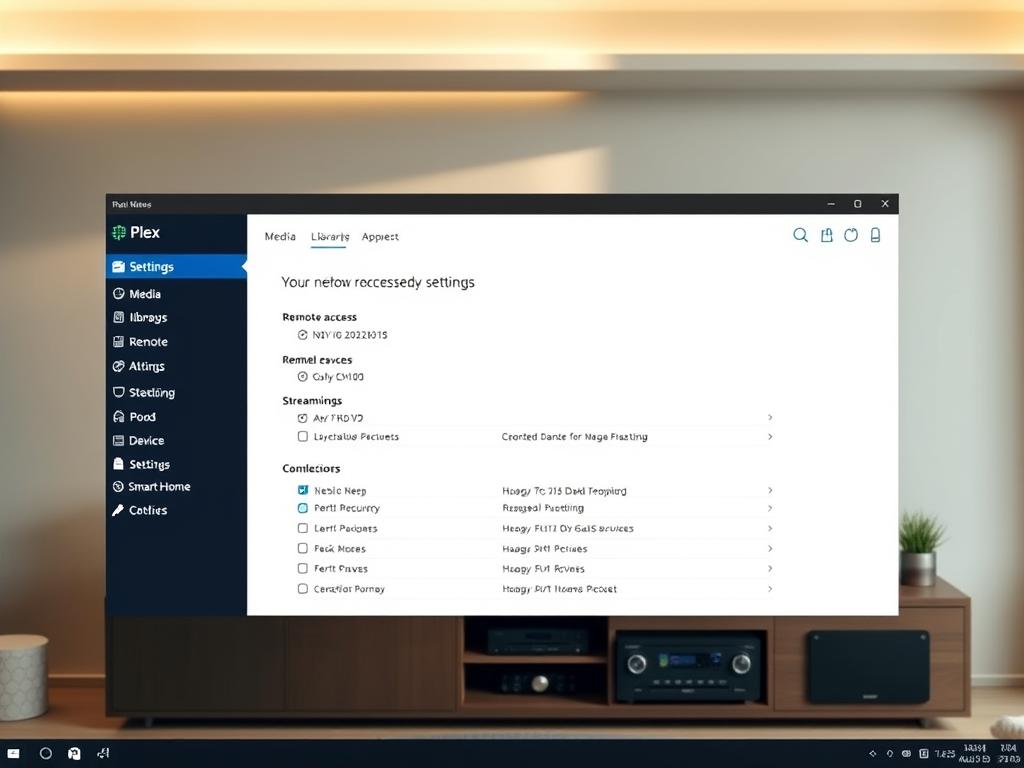
Task: Click the diamond icon in the system tray
Action: click(x=873, y=754)
